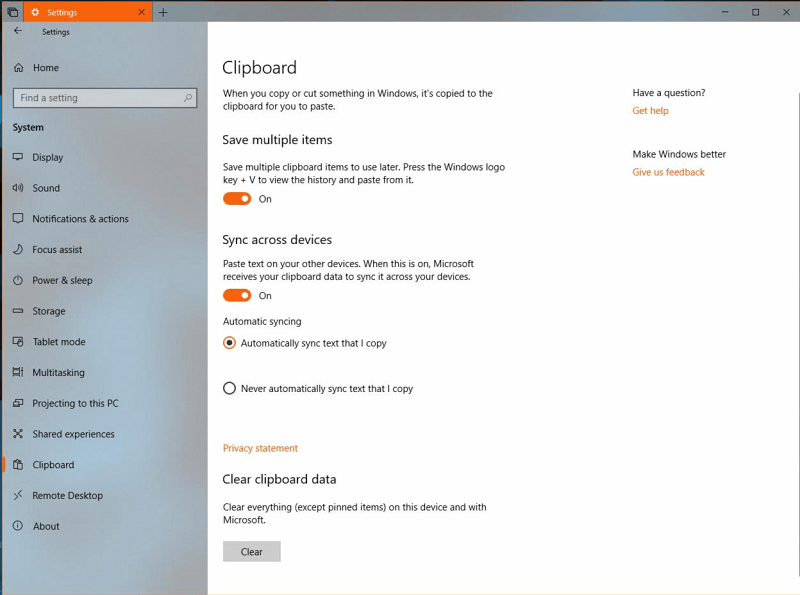
Task: Disable the Save multiple items toggle
Action: (237, 199)
